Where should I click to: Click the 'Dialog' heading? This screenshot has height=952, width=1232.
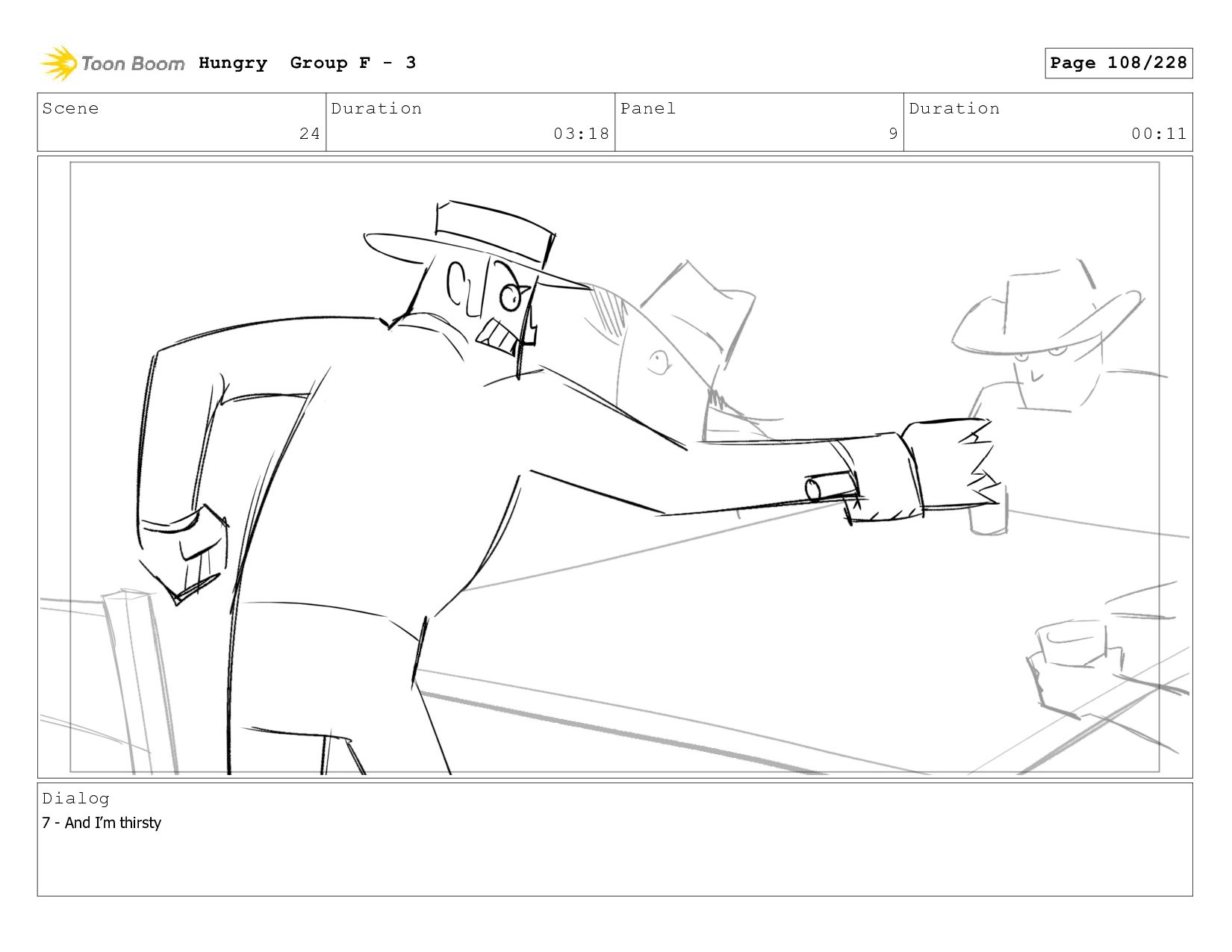point(75,798)
